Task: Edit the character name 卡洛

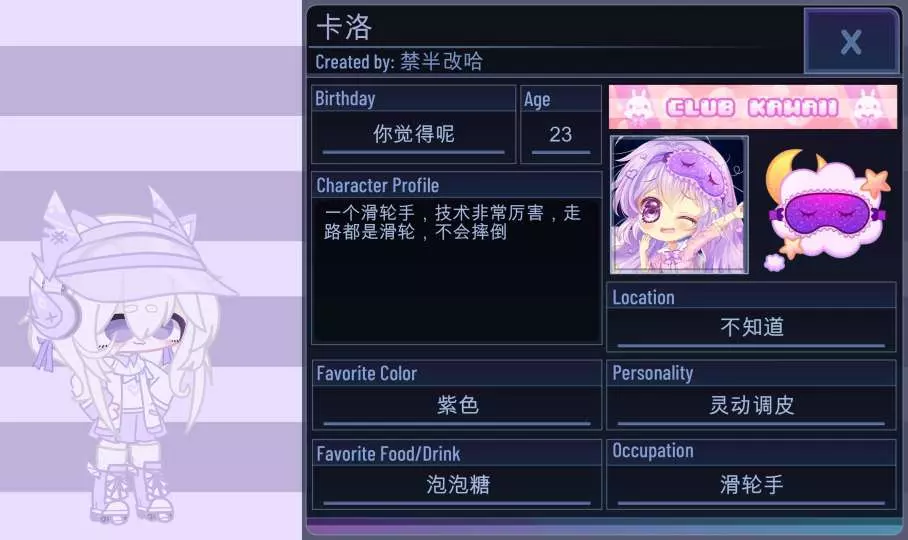Action: [x=344, y=27]
